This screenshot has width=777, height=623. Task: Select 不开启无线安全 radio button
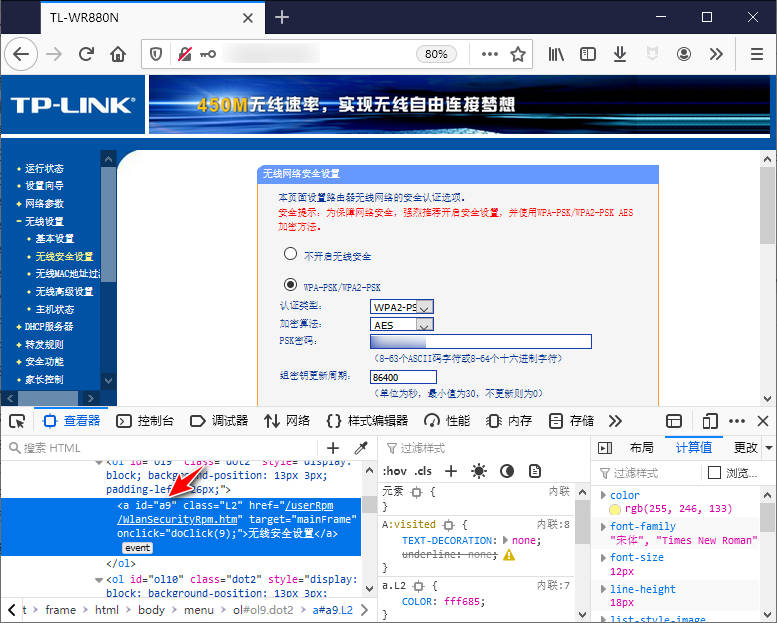point(290,254)
